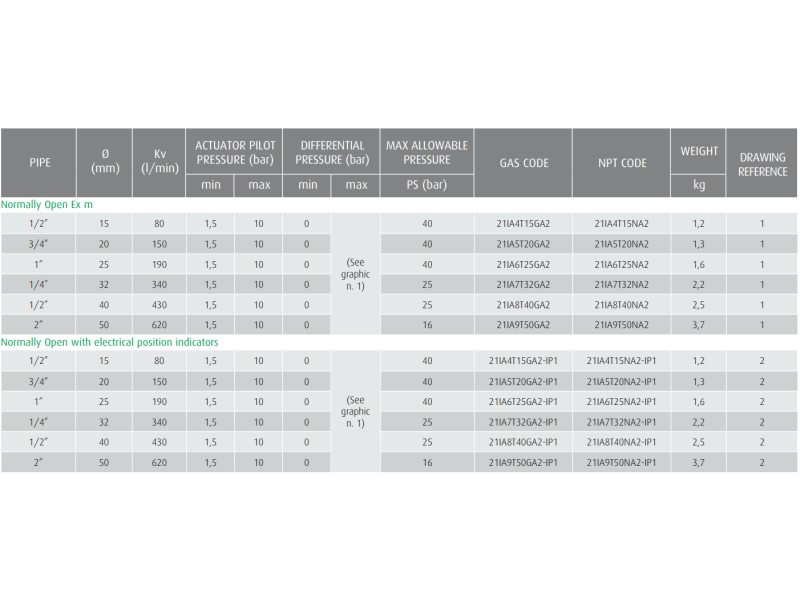Click the PIPE column header
Image resolution: width=800 pixels, height=600 pixels.
[39, 162]
